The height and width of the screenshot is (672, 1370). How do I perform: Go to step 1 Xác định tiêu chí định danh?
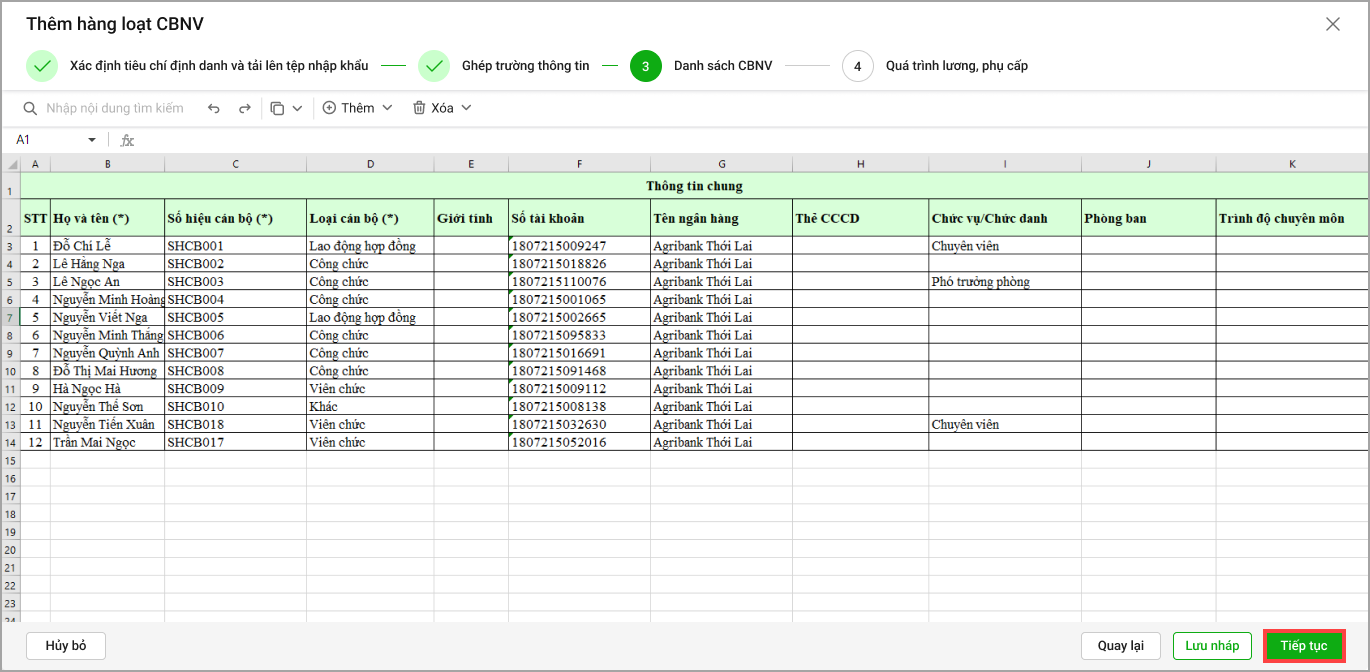tap(42, 66)
